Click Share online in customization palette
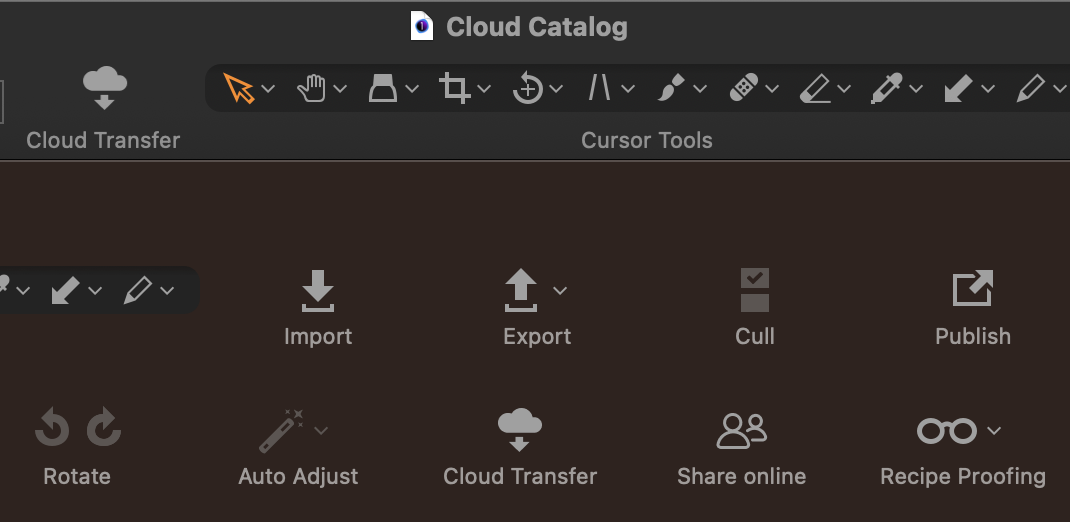This screenshot has width=1070, height=522. 741,448
